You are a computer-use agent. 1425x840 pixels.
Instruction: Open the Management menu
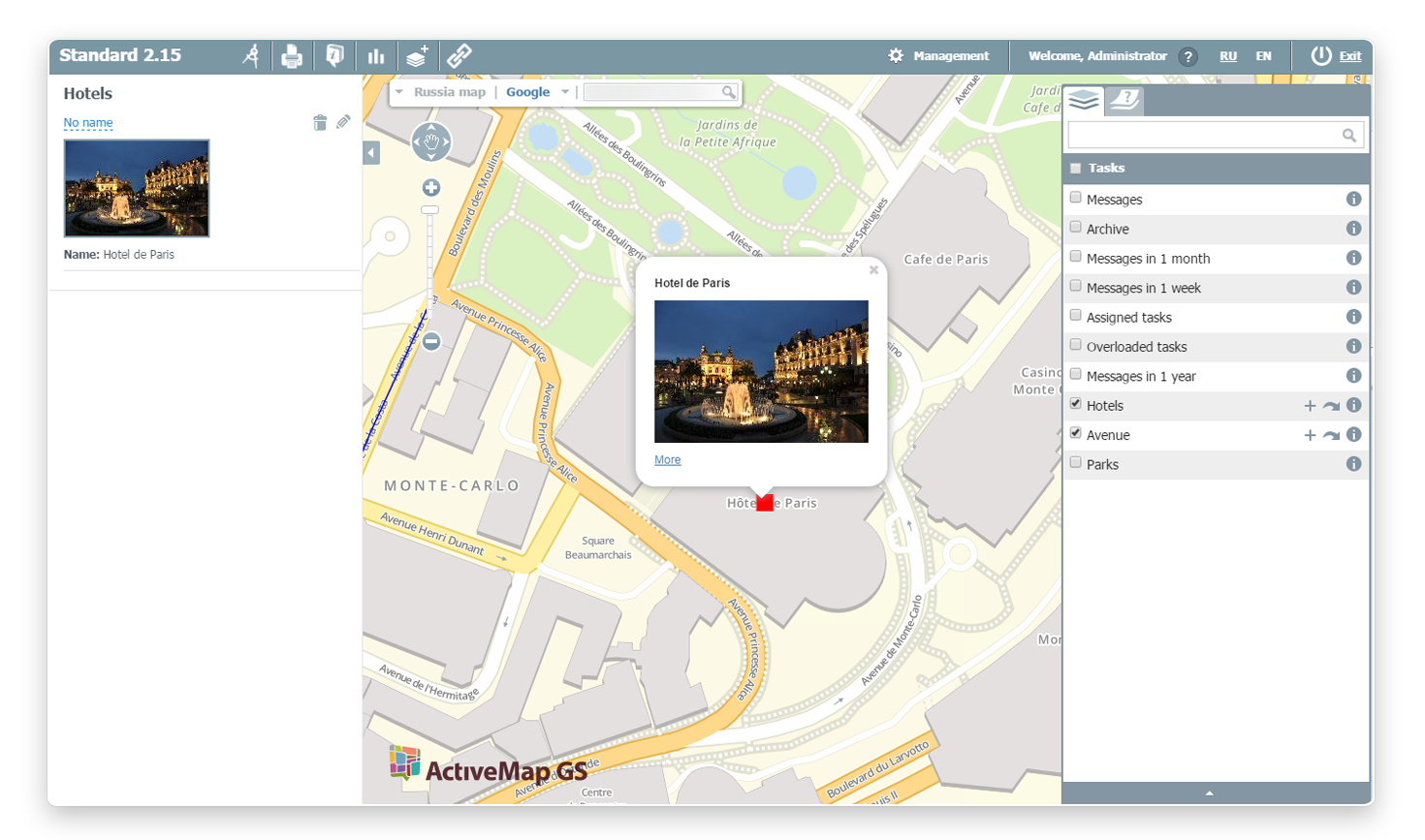click(x=939, y=56)
